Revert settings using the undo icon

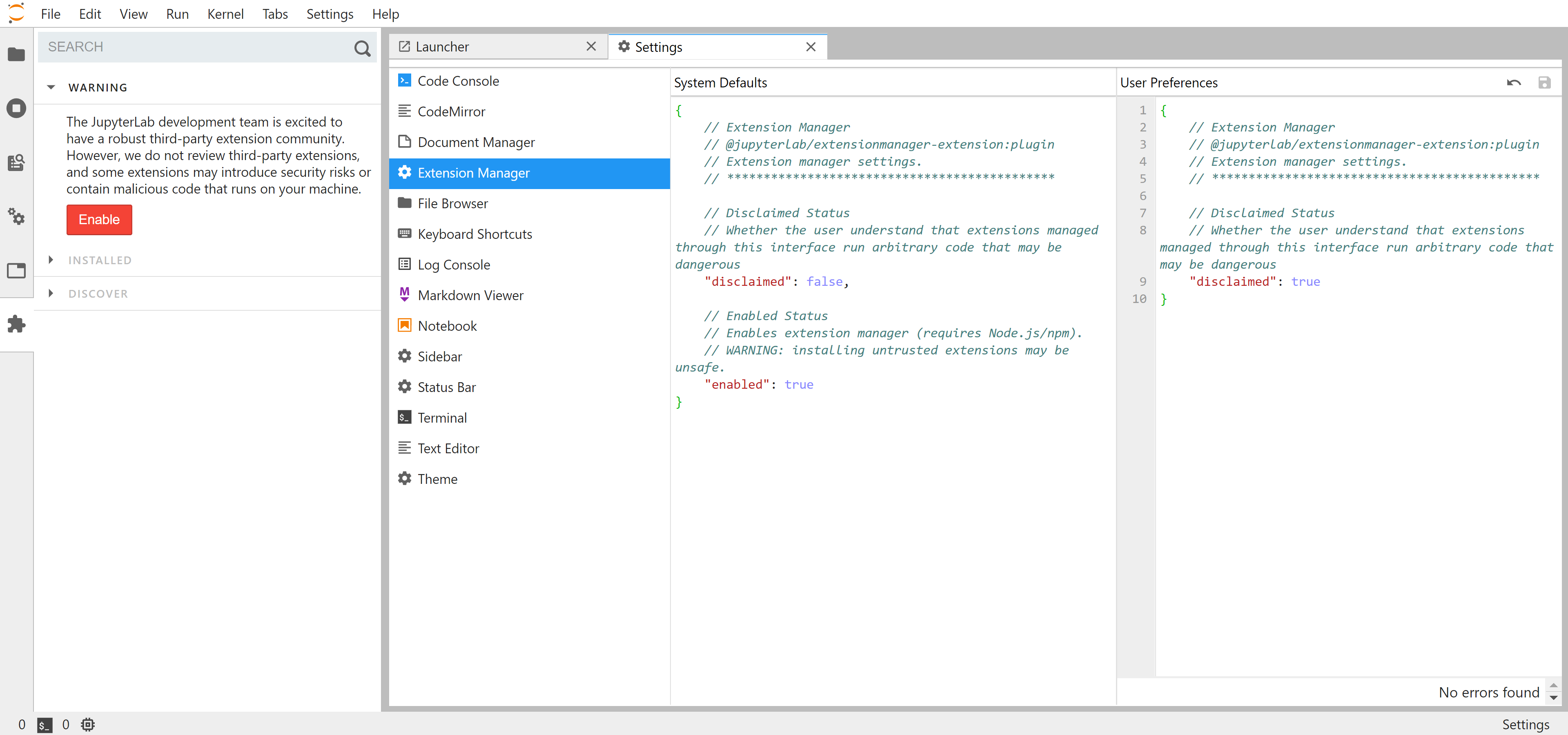(x=1514, y=83)
